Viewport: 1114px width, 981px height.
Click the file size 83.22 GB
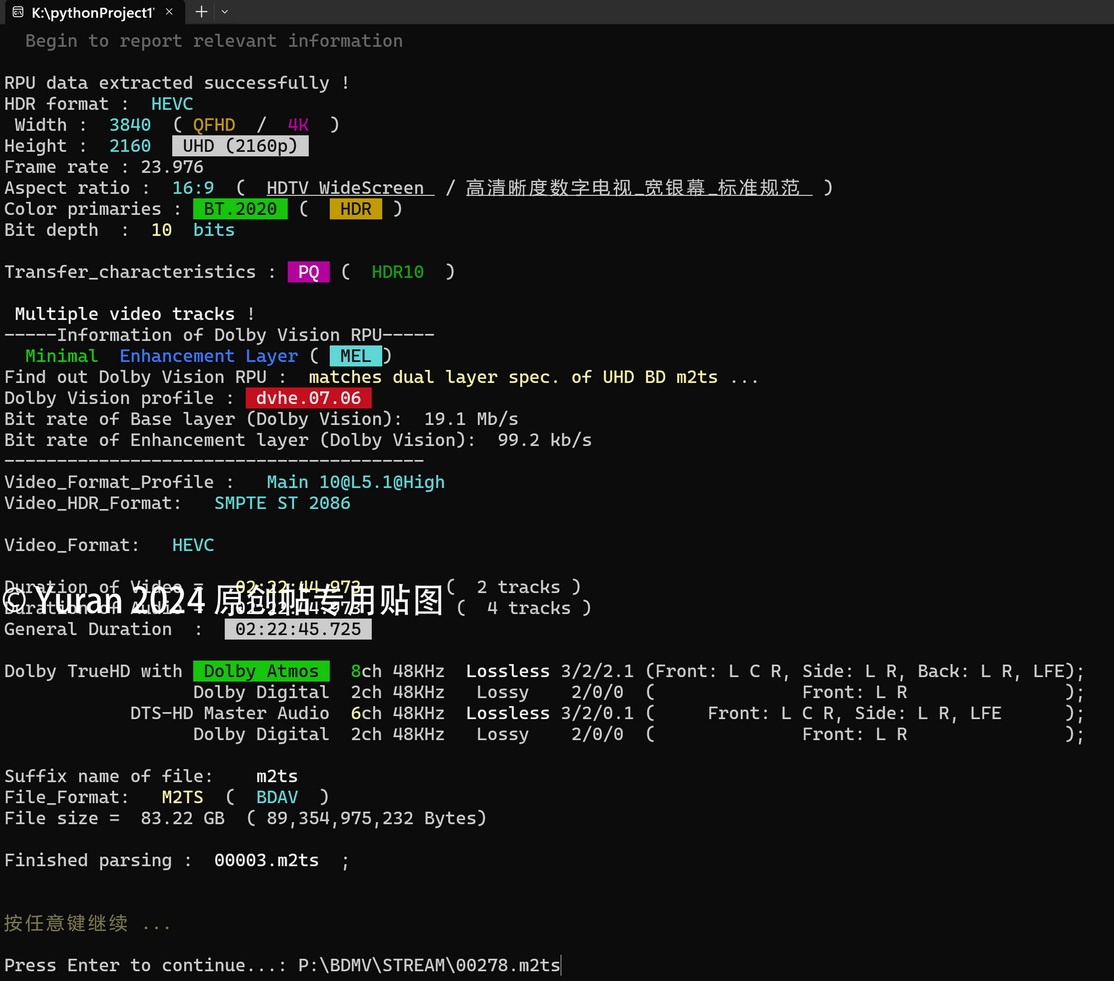tap(183, 818)
